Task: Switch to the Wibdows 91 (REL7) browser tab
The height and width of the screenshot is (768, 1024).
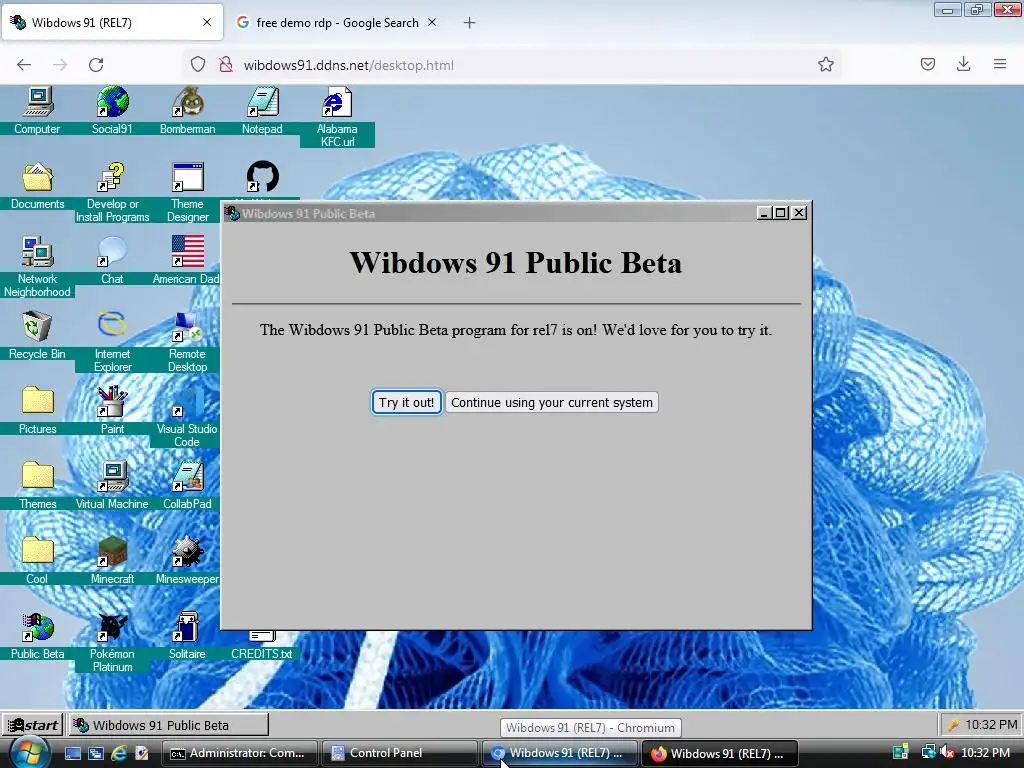Action: [112, 23]
